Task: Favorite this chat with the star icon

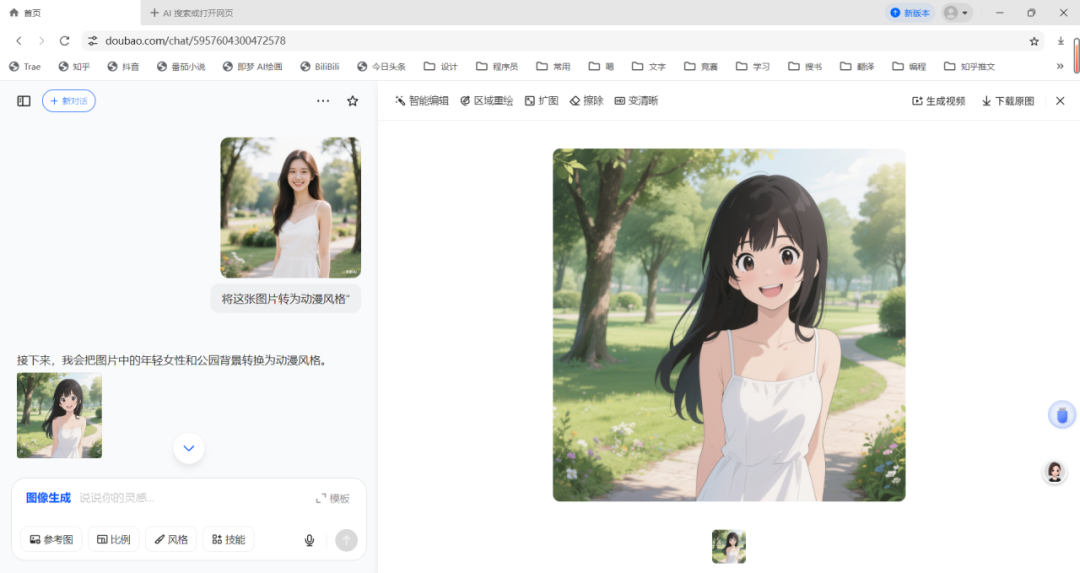Action: (353, 101)
